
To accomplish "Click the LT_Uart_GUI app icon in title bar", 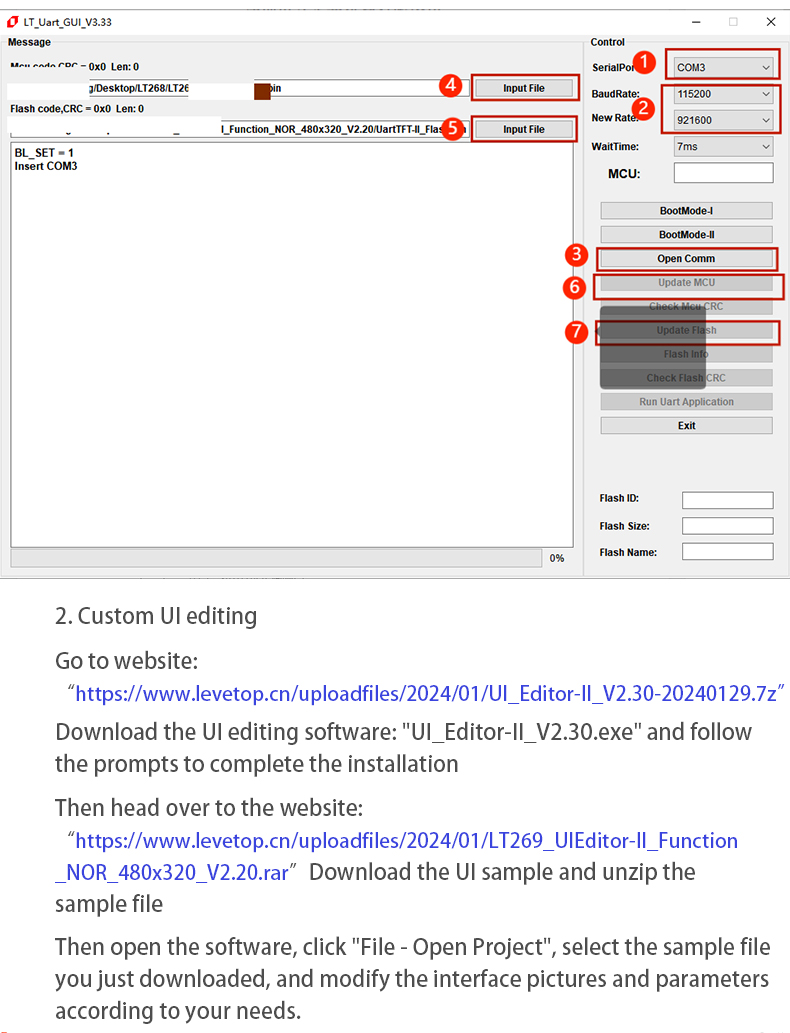I will tap(13, 22).
